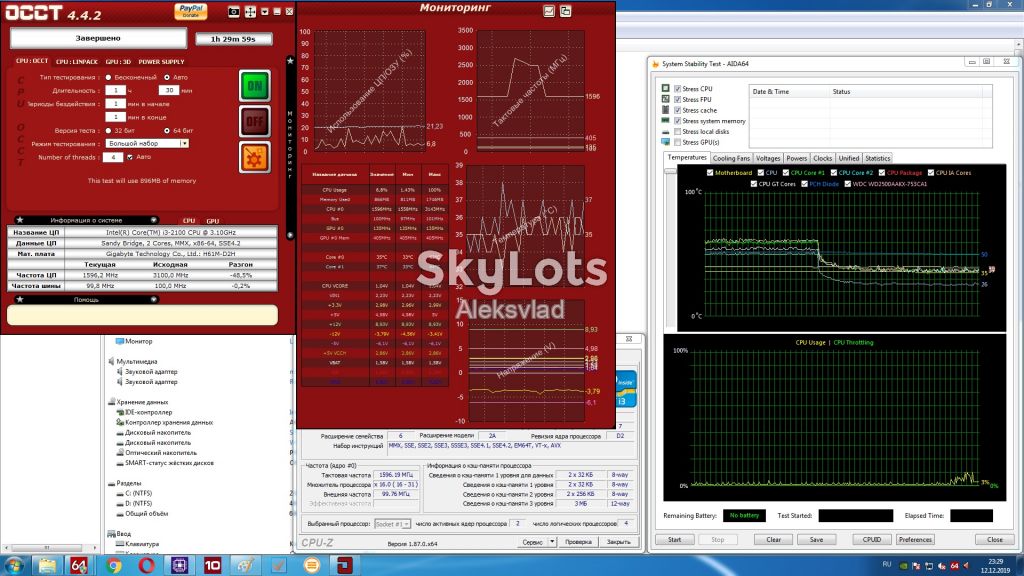Click the second icon in Мониторинг title bar
This screenshot has width=1024, height=576.
pyautogui.click(x=566, y=11)
